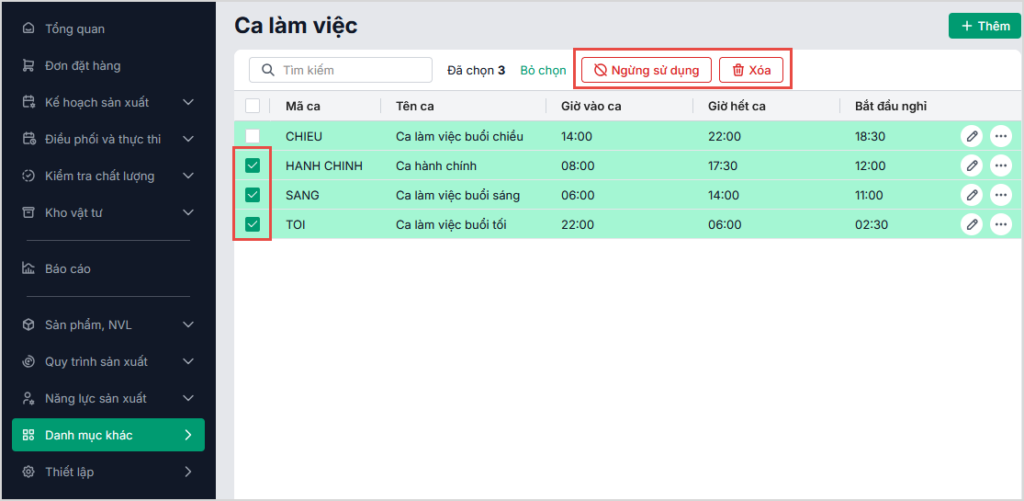Click the Báo cáo chart icon
The height and width of the screenshot is (501, 1024).
coord(28,268)
